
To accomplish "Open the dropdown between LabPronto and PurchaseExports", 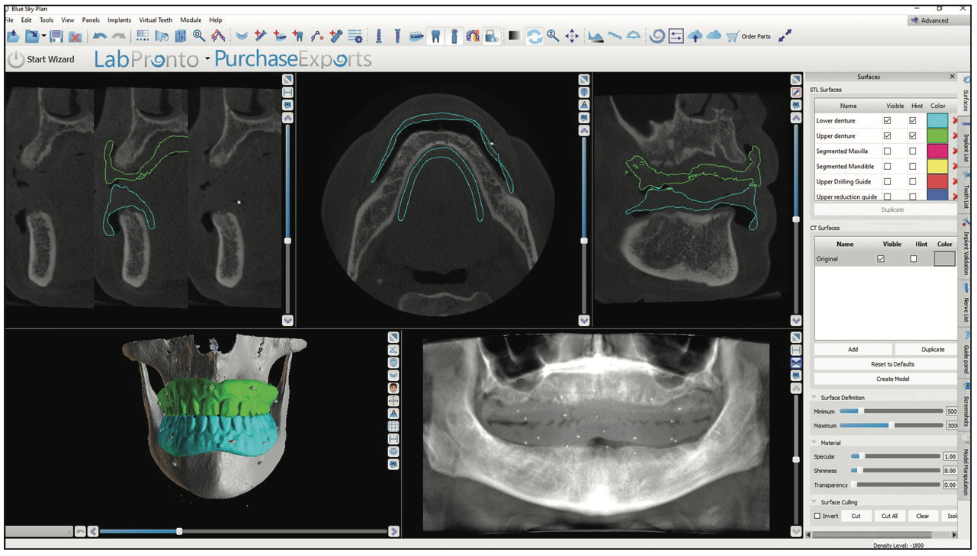I will pyautogui.click(x=207, y=59).
